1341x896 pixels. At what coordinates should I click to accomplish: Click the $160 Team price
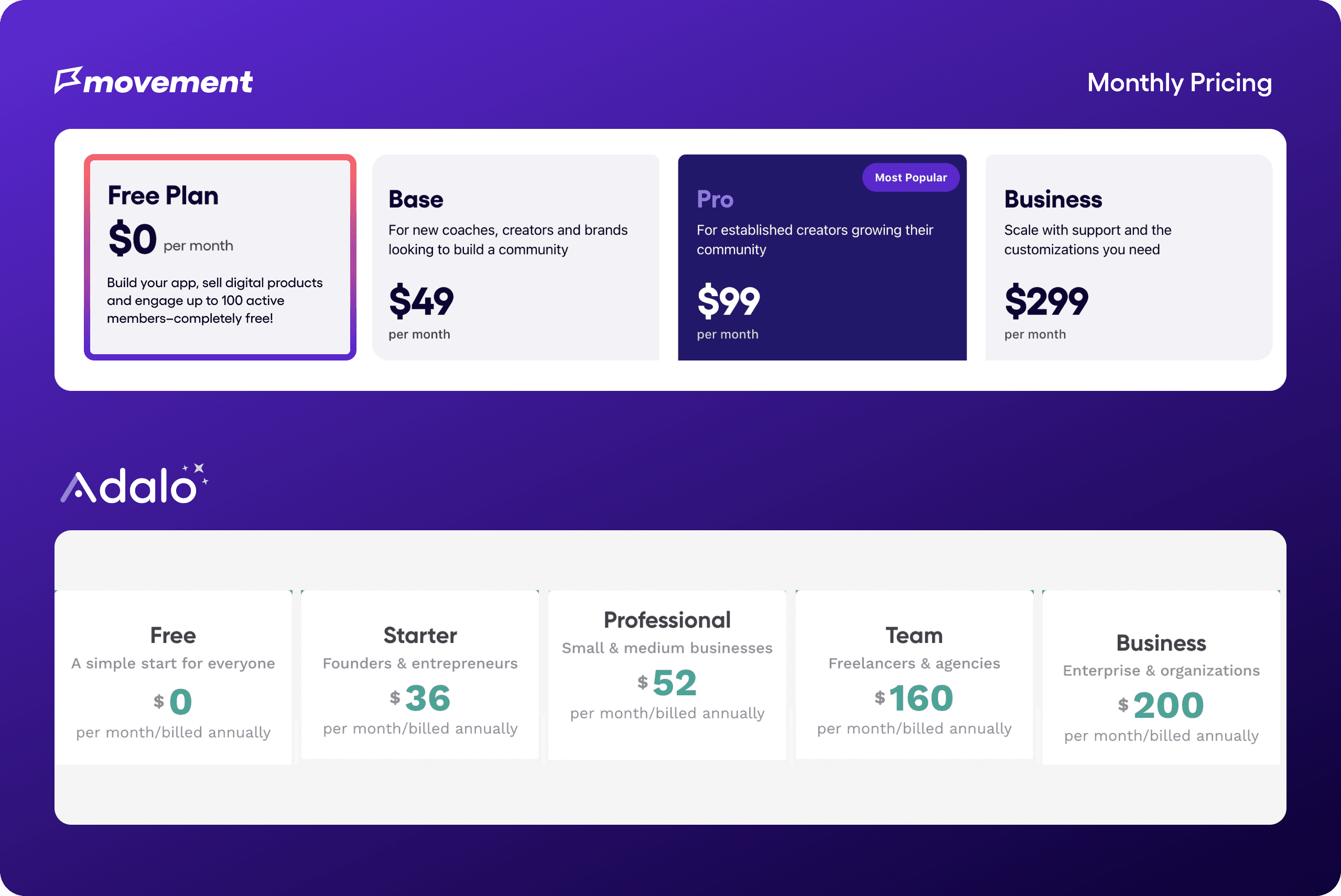[914, 698]
